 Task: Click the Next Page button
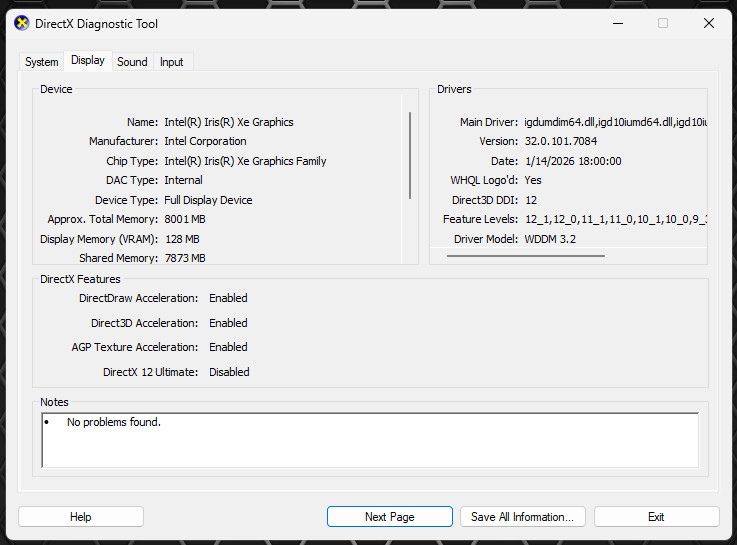[x=390, y=517]
